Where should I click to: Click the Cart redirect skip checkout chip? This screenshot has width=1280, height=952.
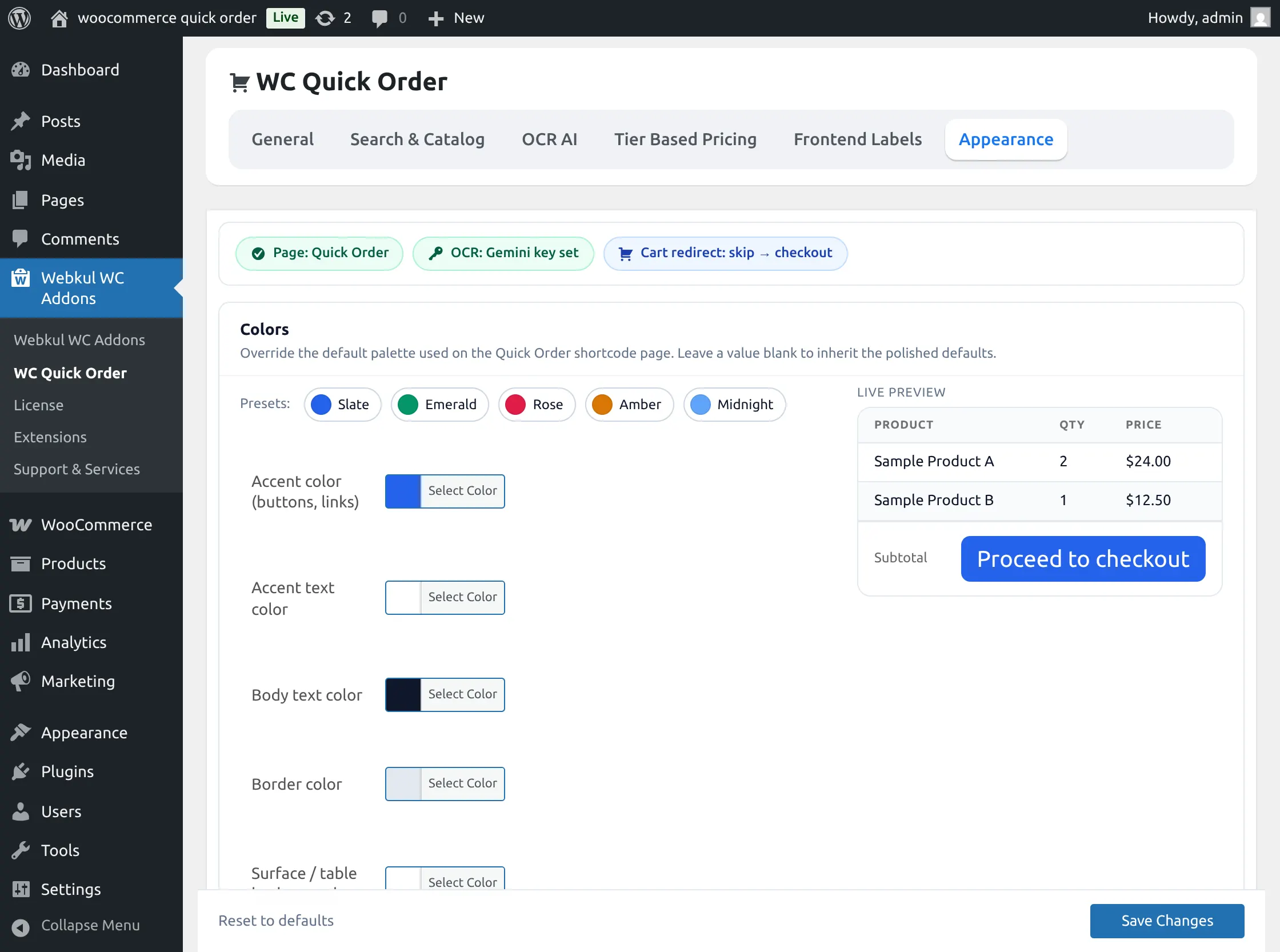tap(725, 253)
